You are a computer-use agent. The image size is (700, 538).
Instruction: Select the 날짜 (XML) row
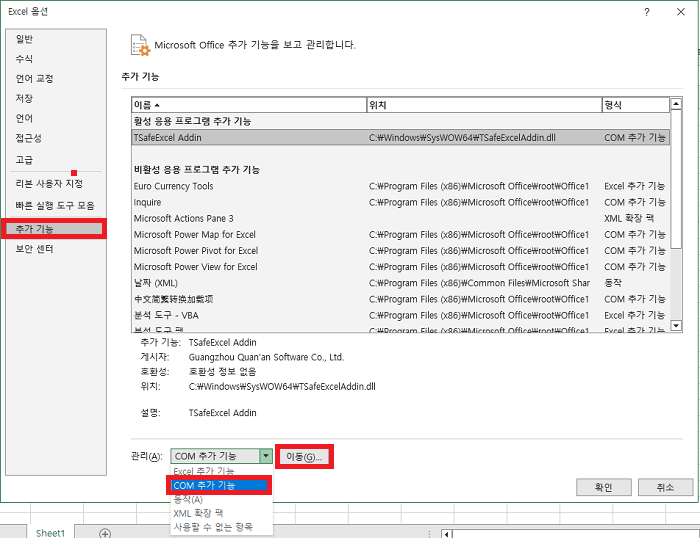point(401,283)
